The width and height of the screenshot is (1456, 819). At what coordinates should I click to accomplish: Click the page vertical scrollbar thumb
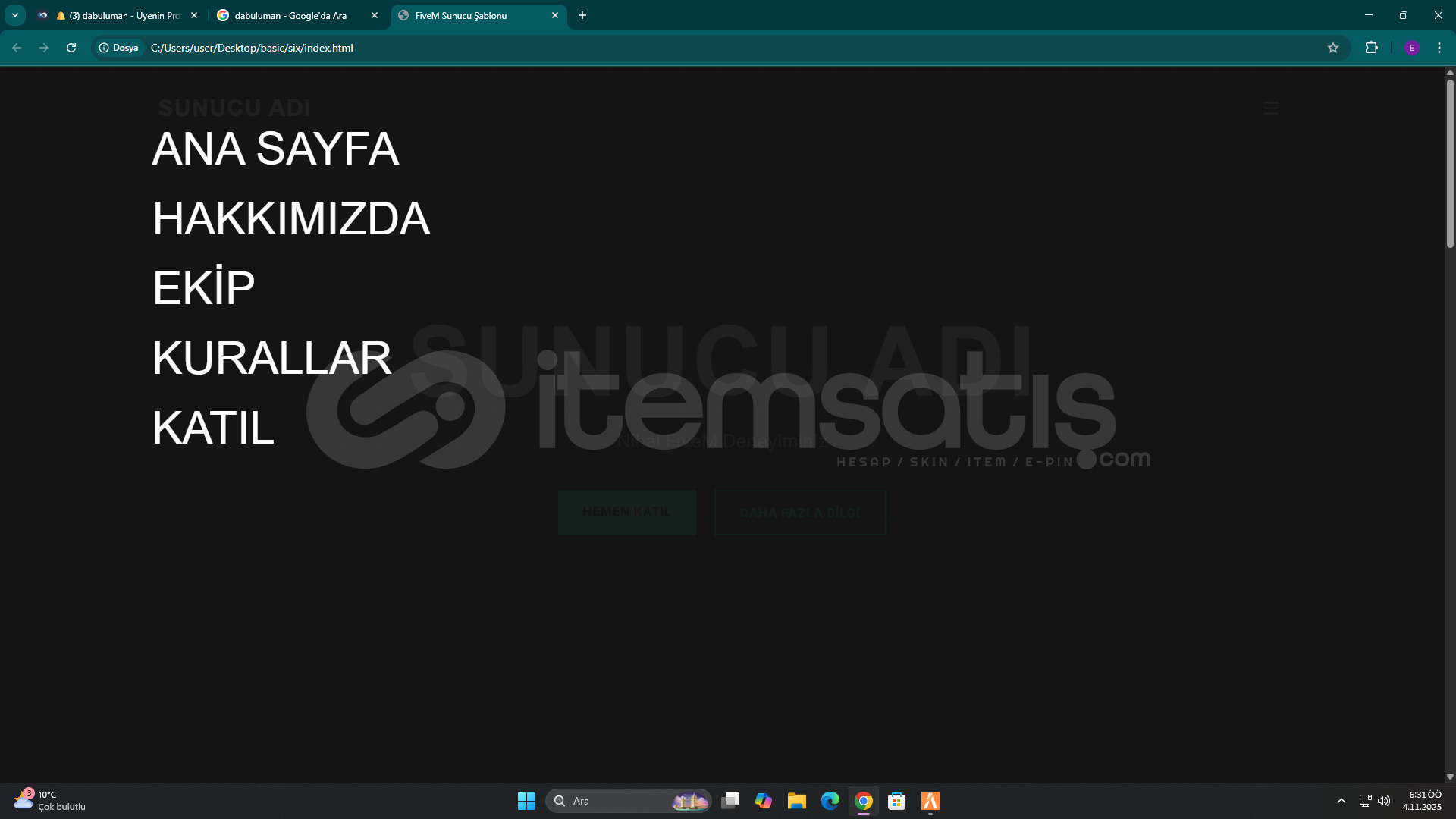pyautogui.click(x=1449, y=163)
